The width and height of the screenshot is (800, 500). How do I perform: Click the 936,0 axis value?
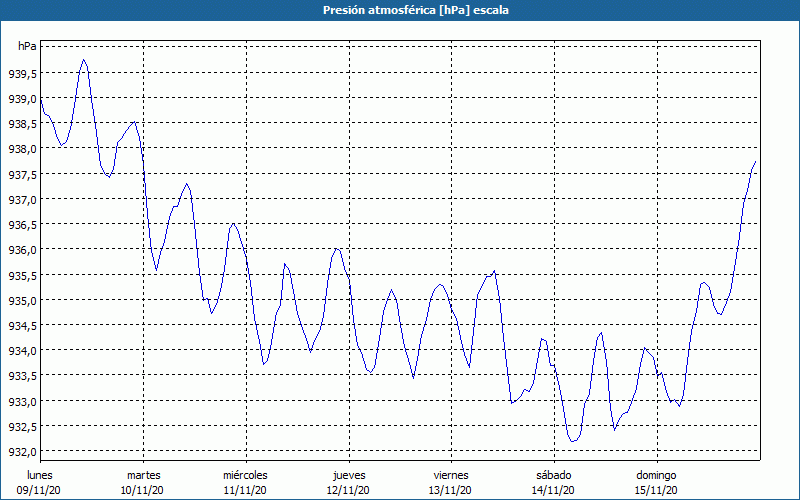click(22, 251)
